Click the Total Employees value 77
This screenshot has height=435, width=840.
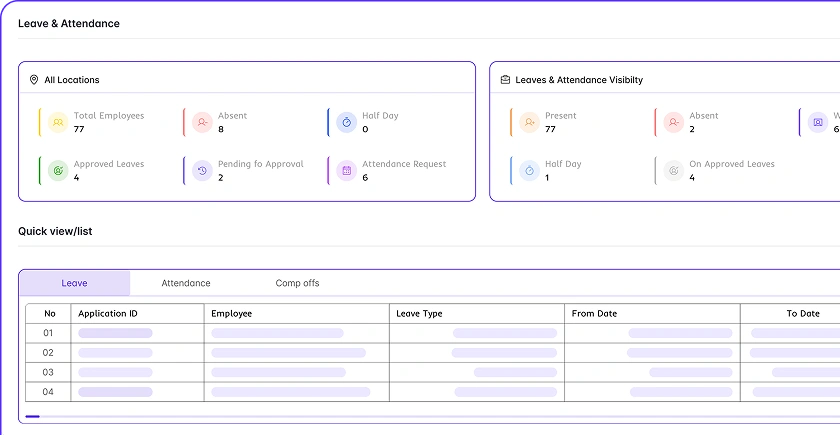79,129
